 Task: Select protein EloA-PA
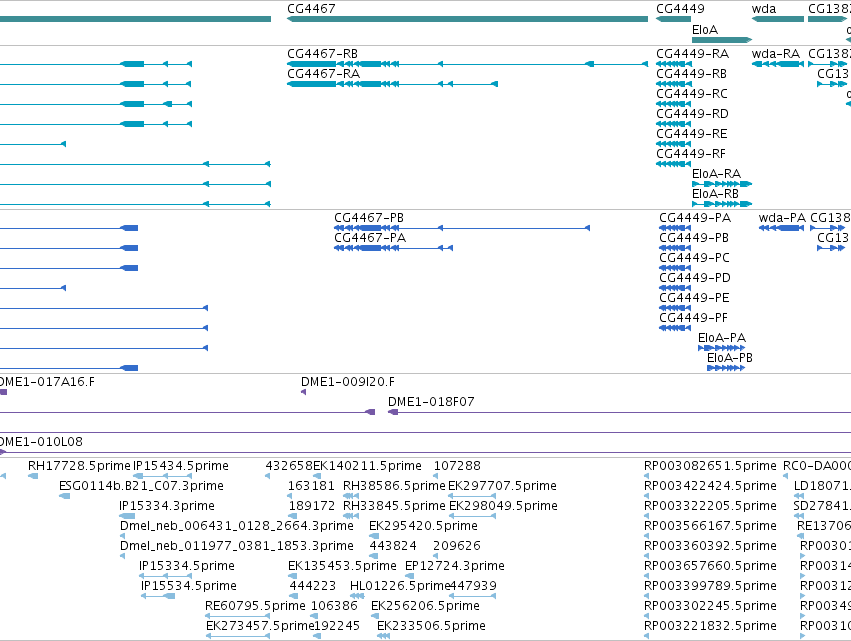(722, 348)
